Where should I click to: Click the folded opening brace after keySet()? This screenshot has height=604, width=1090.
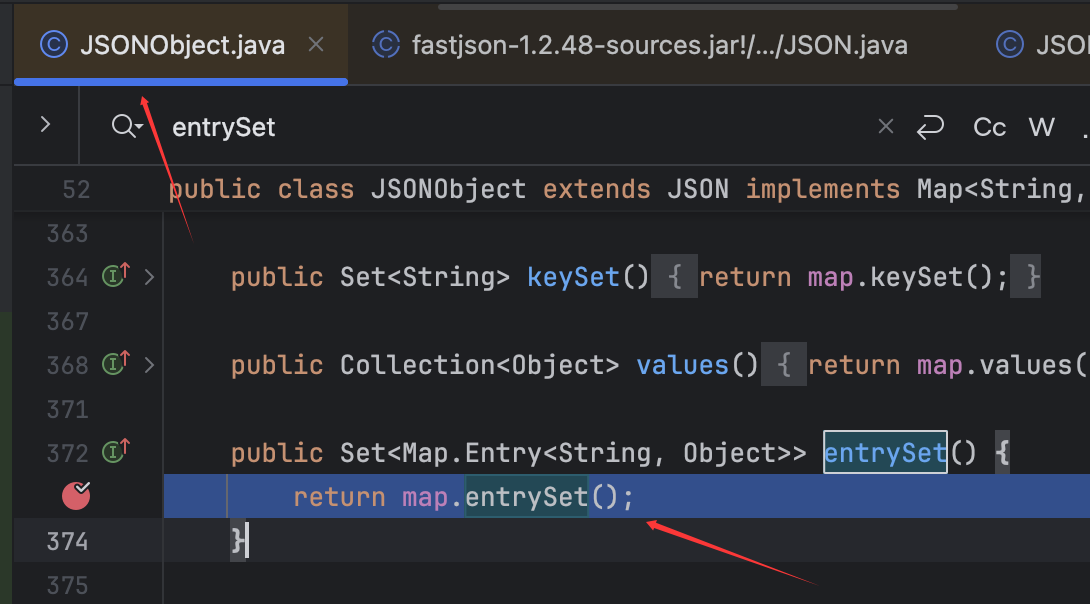[674, 277]
